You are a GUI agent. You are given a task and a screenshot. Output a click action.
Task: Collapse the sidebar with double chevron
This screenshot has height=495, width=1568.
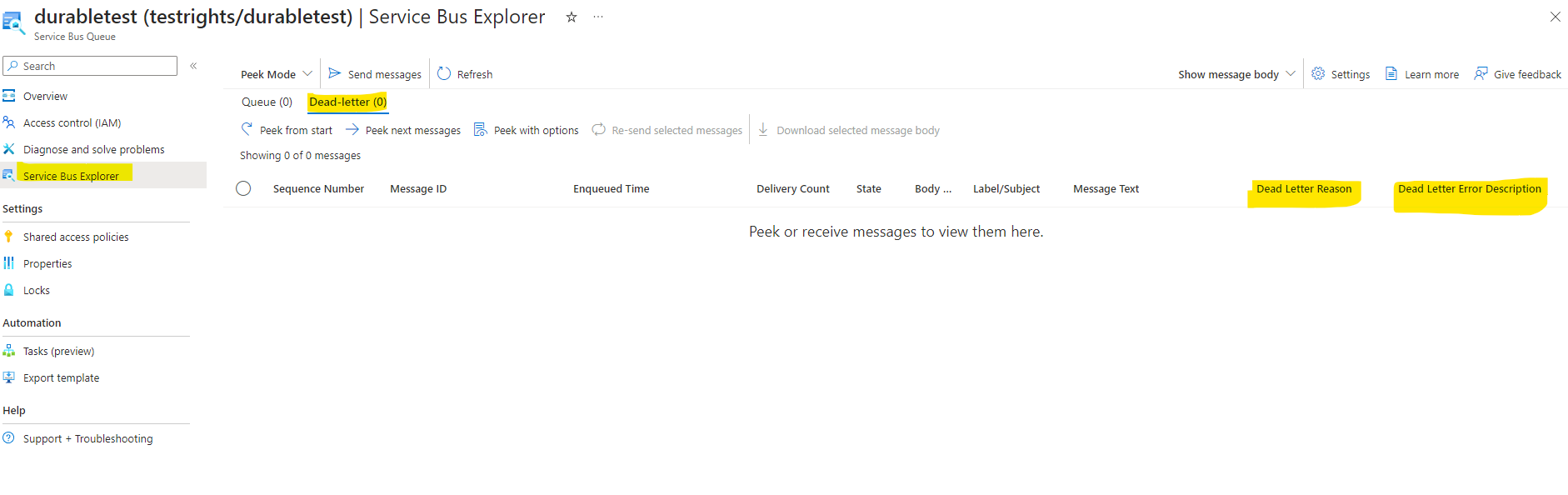pyautogui.click(x=193, y=66)
